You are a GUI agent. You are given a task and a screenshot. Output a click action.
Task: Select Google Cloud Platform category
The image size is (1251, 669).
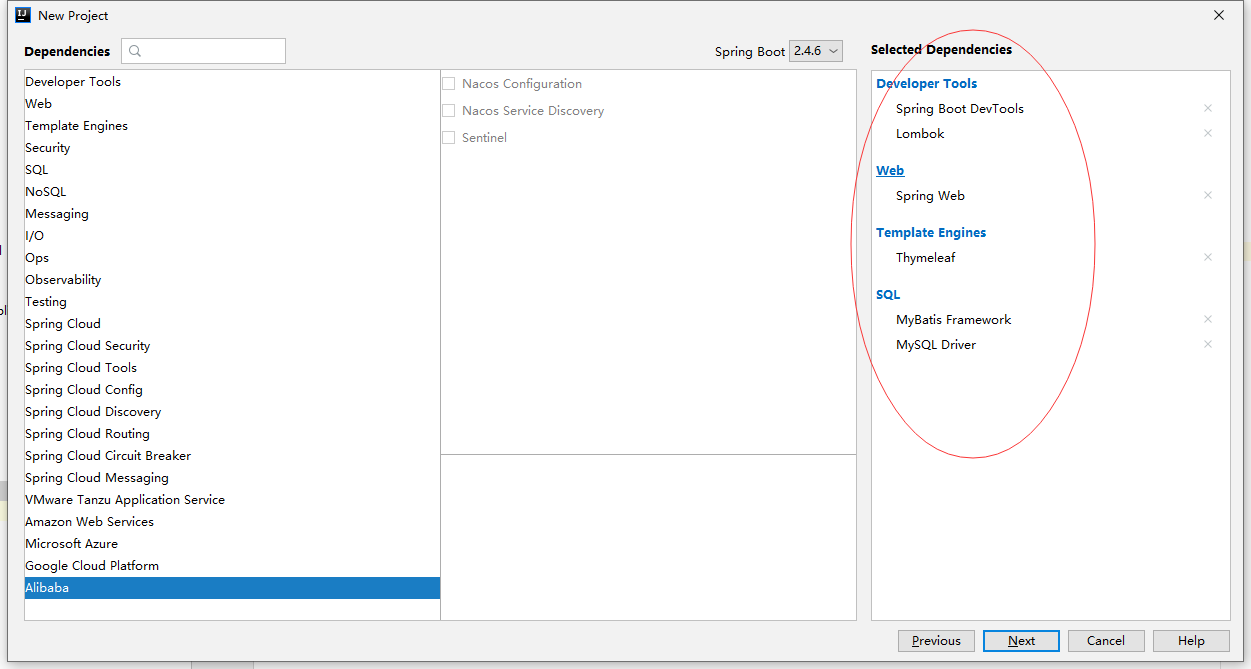232,566
